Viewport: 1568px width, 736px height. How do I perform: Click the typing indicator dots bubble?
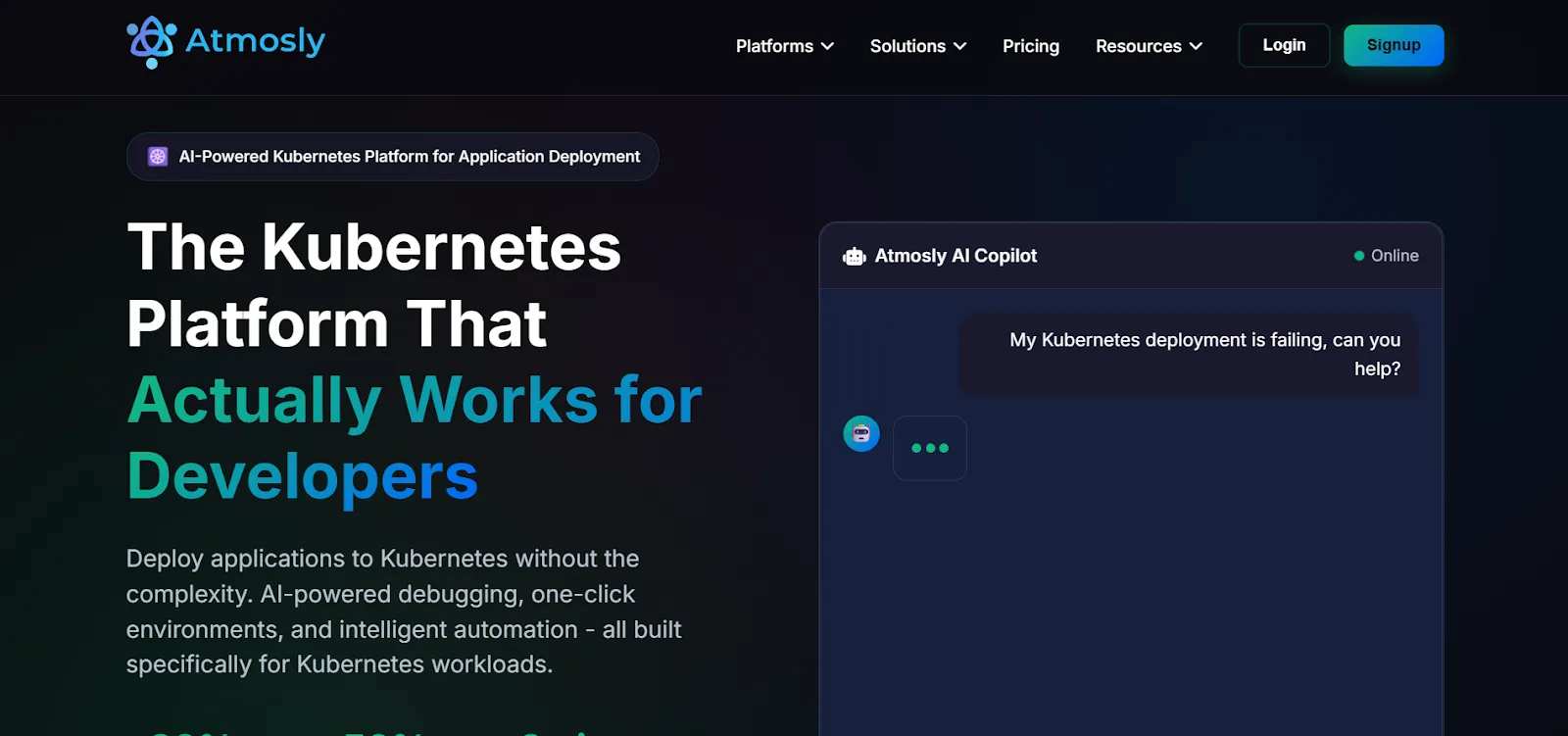[930, 448]
